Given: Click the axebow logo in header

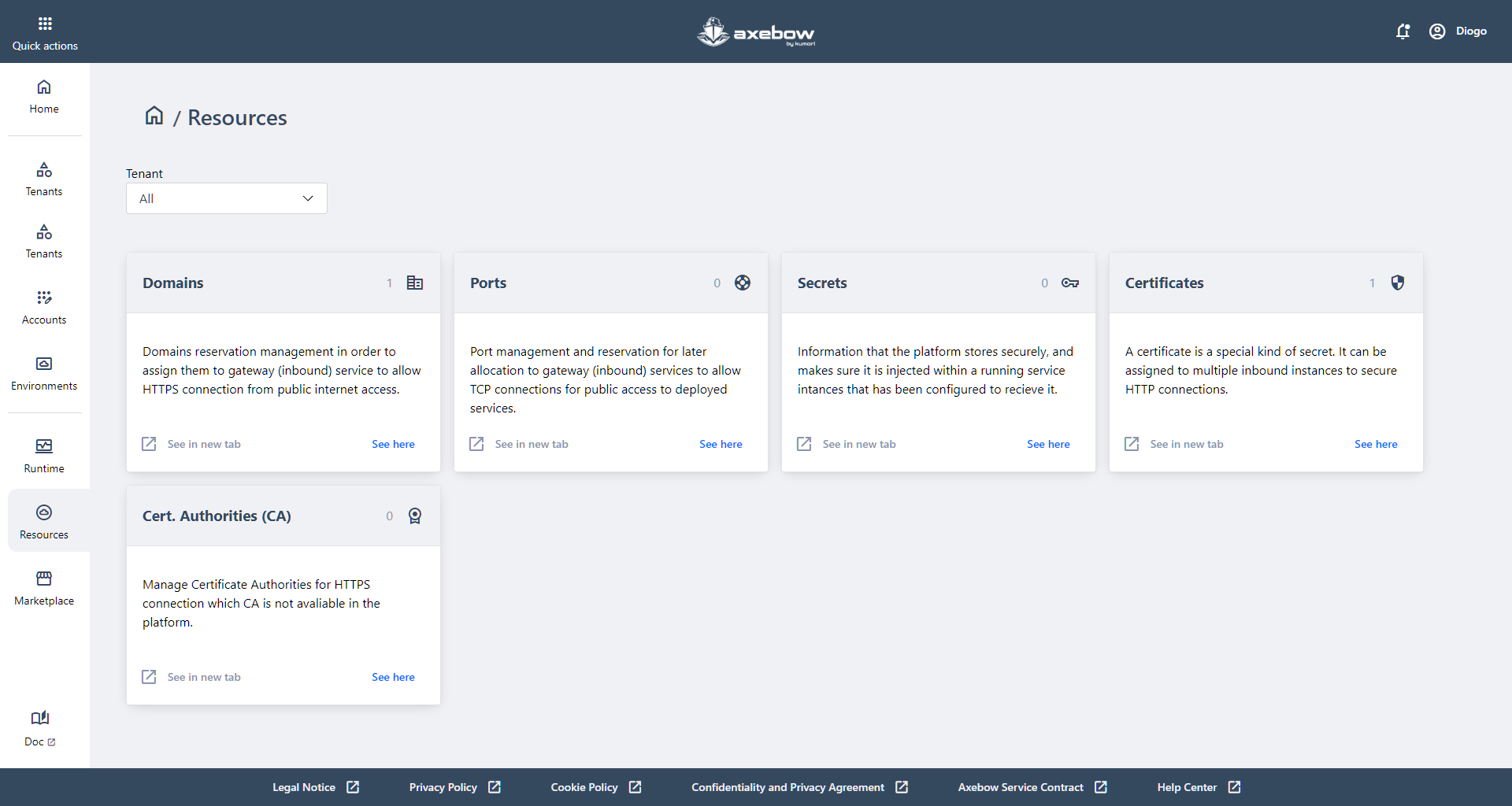Looking at the screenshot, I should (755, 32).
